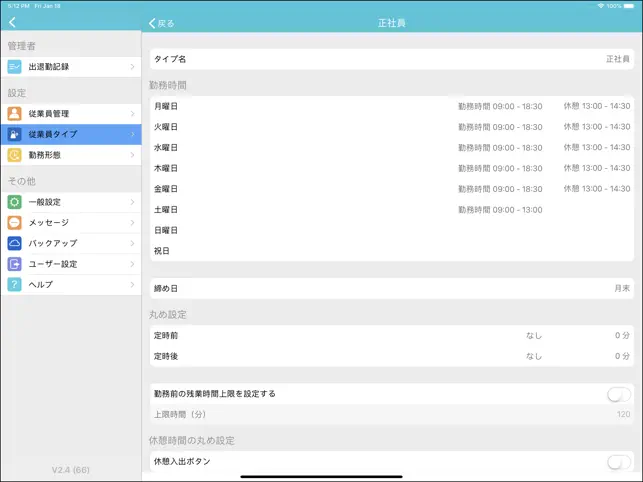Open ヘルプ in the sidebar

71,284
